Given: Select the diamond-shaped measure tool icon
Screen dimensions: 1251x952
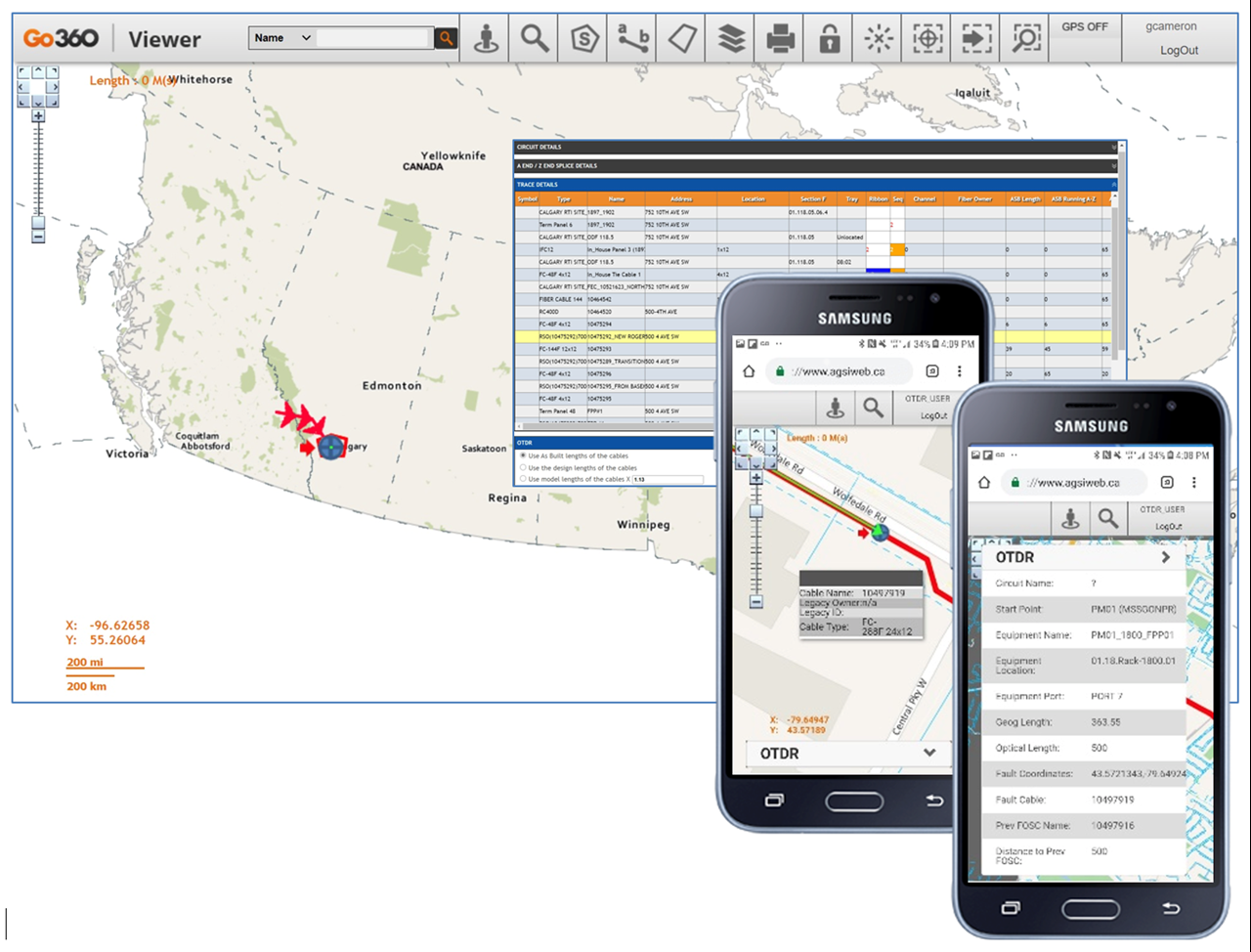Looking at the screenshot, I should [682, 39].
